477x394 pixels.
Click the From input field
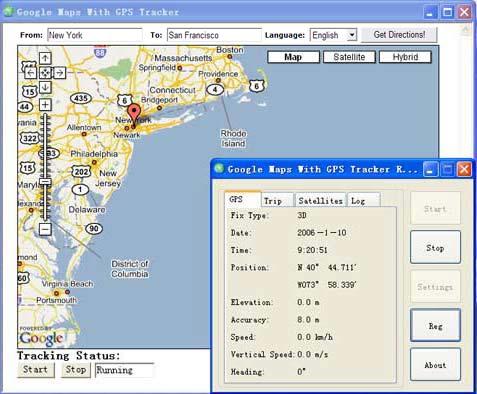pyautogui.click(x=95, y=35)
